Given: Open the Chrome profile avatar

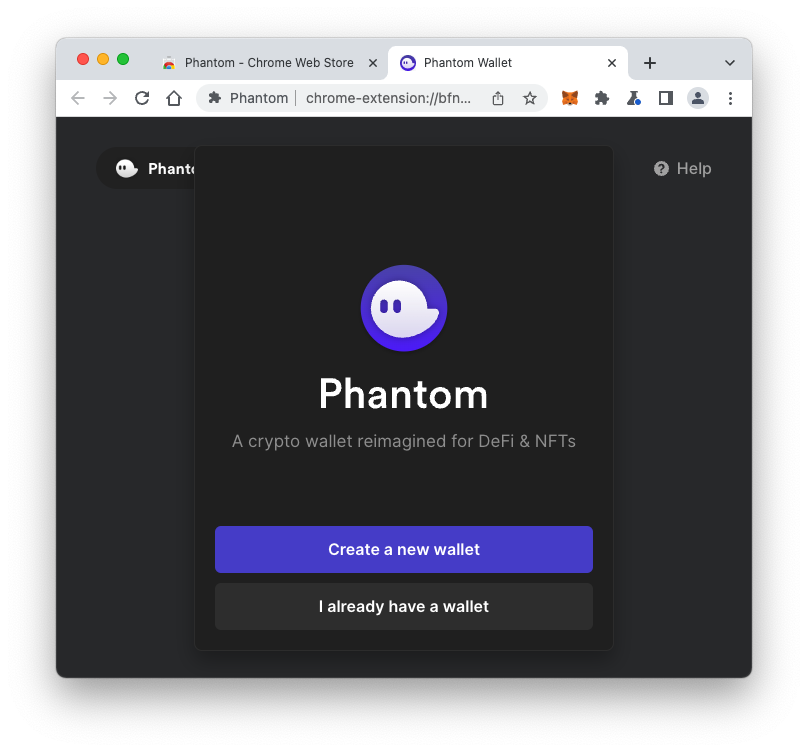Looking at the screenshot, I should pos(697,98).
